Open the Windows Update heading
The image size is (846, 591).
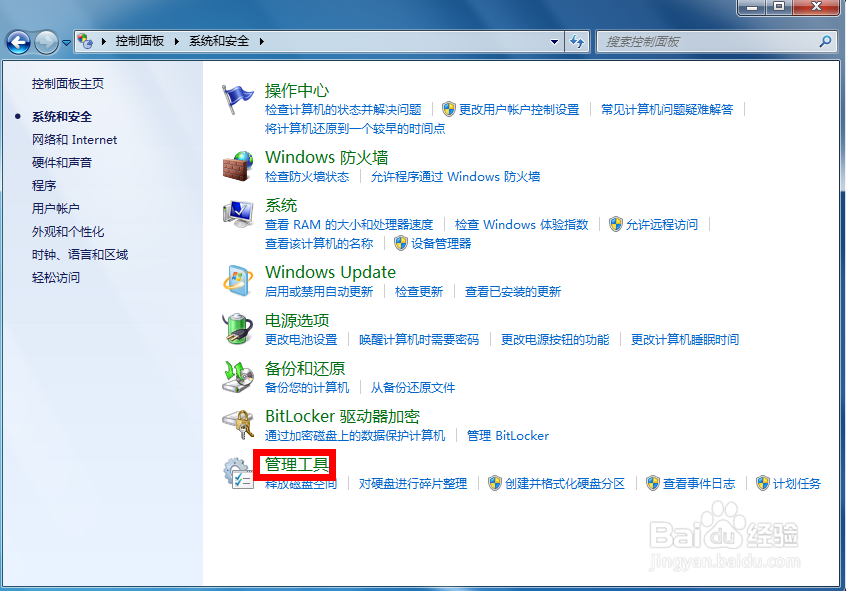(330, 272)
